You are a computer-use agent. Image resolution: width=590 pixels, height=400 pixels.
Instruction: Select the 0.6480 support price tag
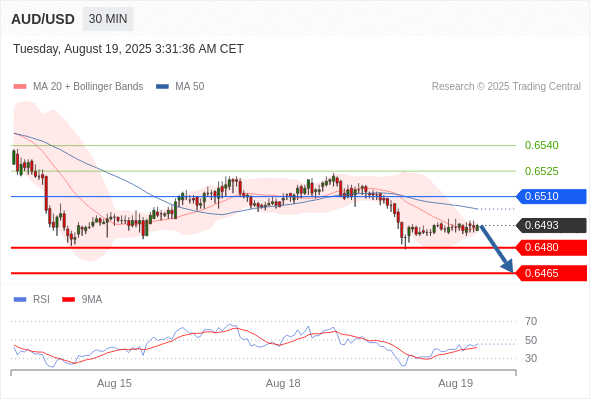(551, 248)
